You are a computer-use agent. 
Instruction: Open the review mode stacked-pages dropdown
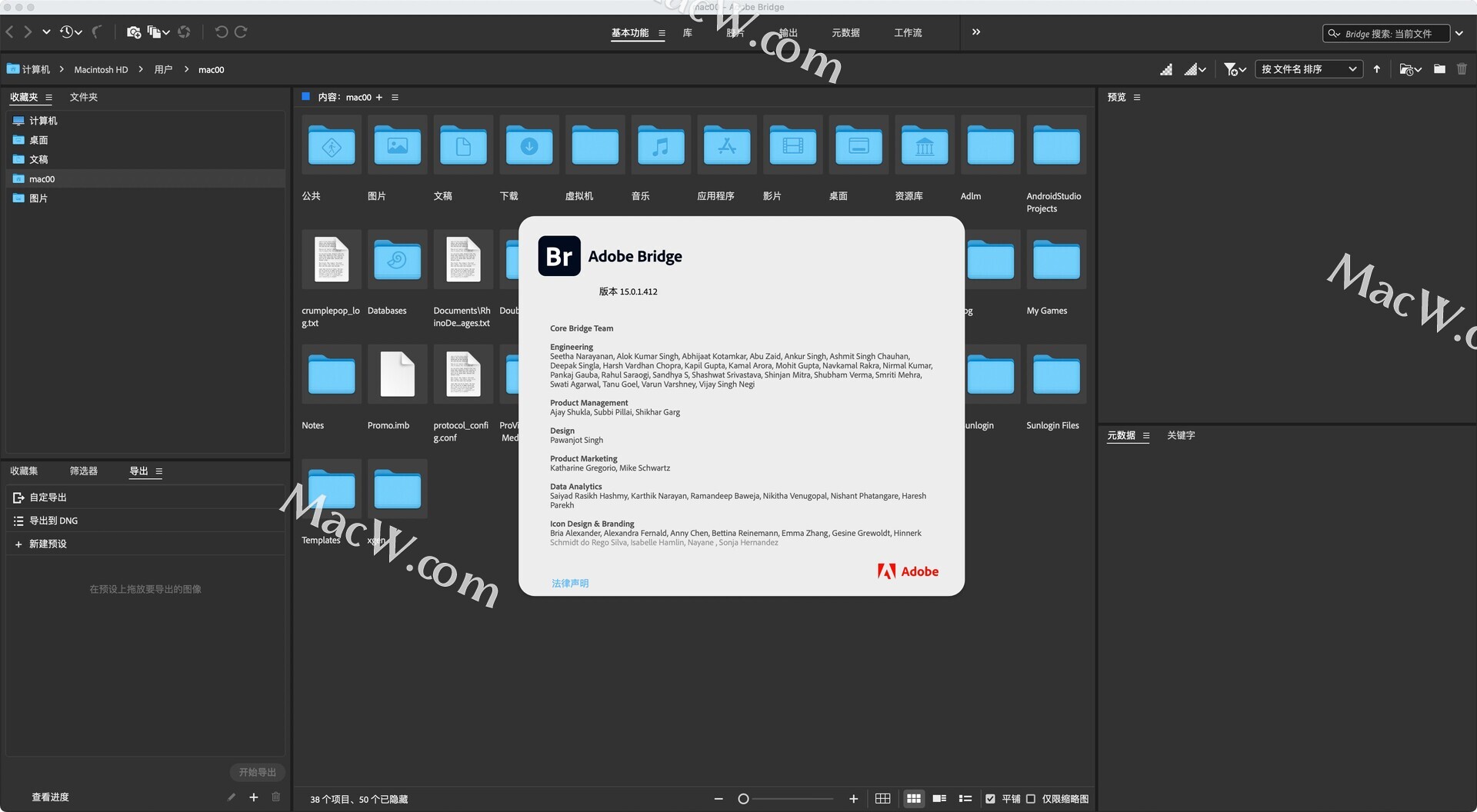pos(158,32)
